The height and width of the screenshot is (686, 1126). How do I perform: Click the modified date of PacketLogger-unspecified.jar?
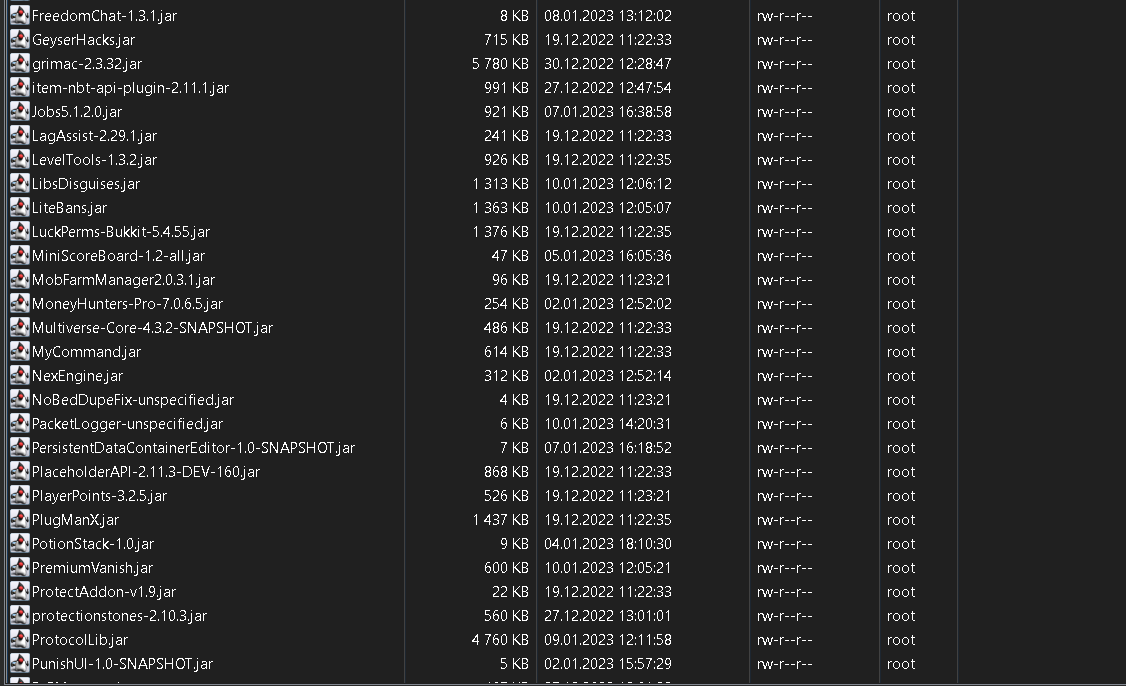point(607,423)
